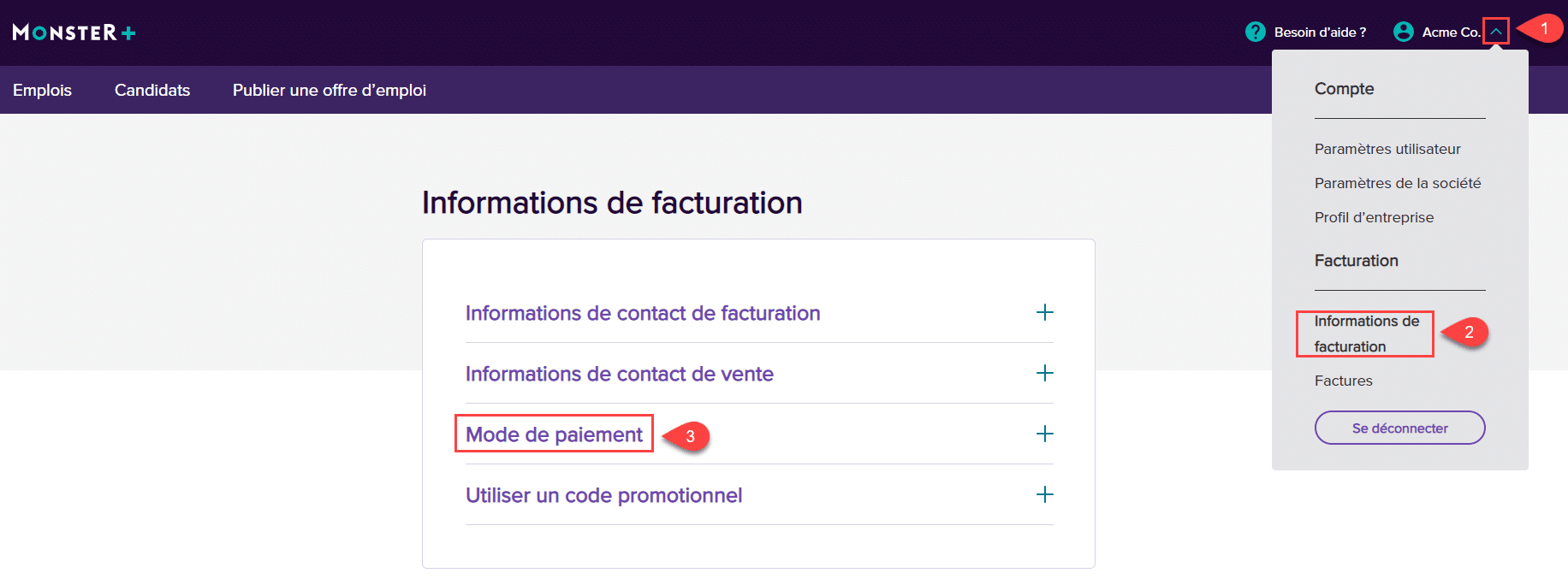Expand Utiliser un code promotionnel plus icon
Image resolution: width=1568 pixels, height=579 pixels.
click(x=1044, y=494)
